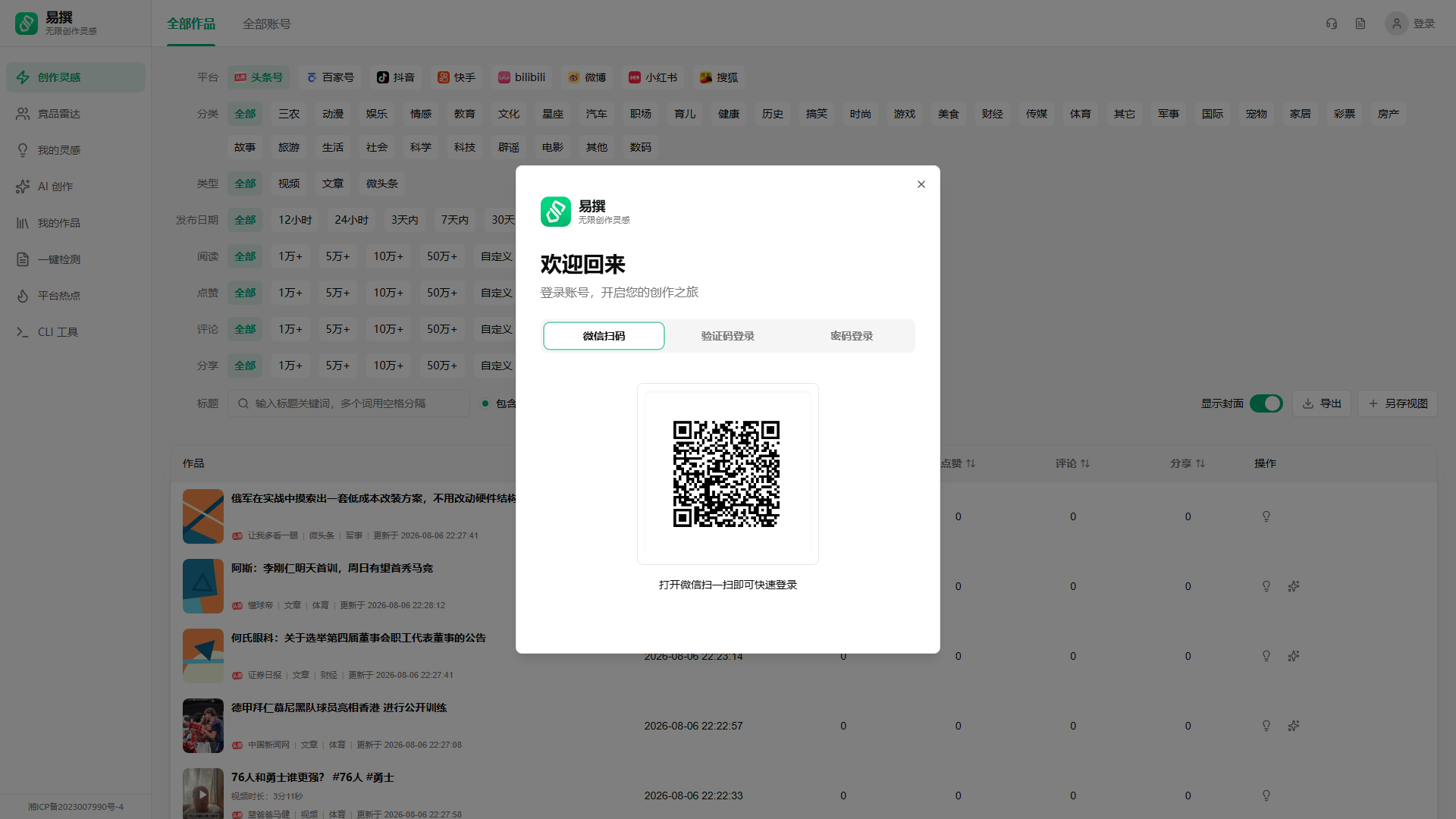Open 一键检测 in the sidebar
Screen dimensions: 1456x819
76,259
